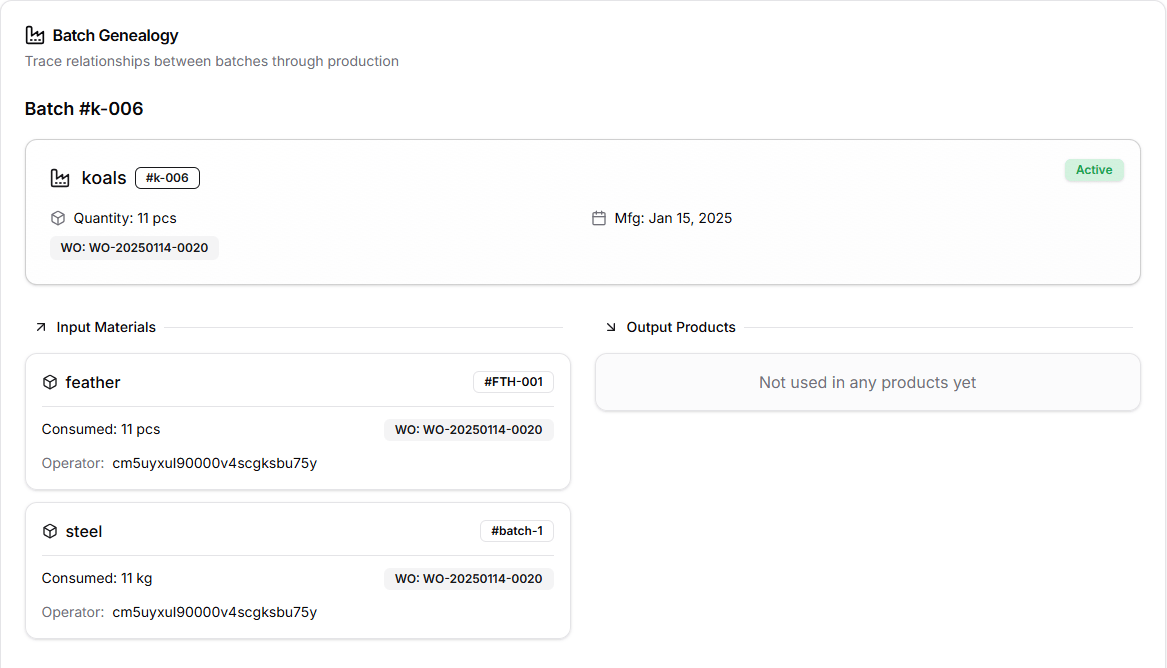Select the feather operator ID text

[214, 463]
